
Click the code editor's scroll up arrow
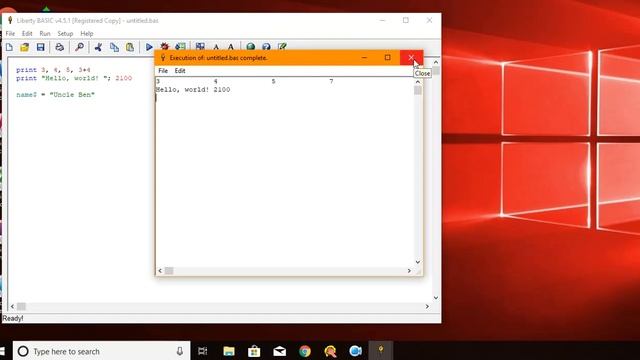(x=436, y=62)
